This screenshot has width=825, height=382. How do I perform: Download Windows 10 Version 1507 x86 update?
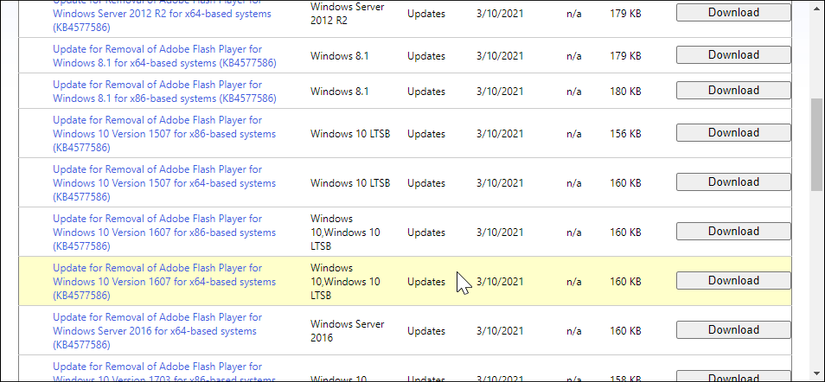pyautogui.click(x=733, y=133)
